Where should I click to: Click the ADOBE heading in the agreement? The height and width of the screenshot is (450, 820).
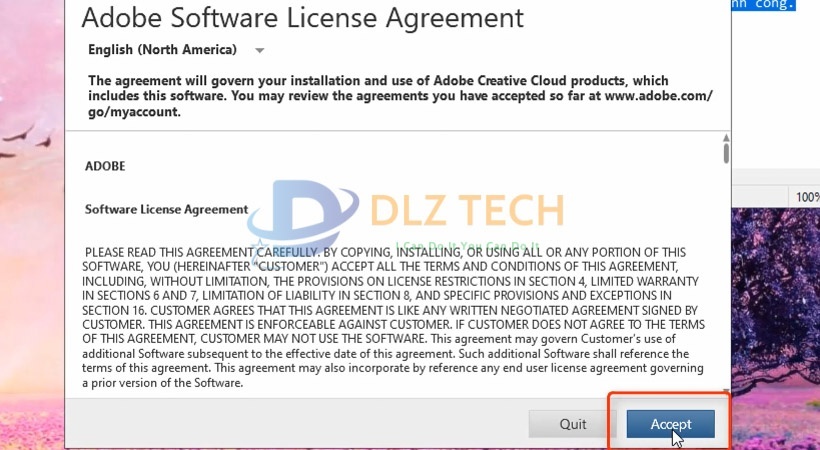coord(105,166)
